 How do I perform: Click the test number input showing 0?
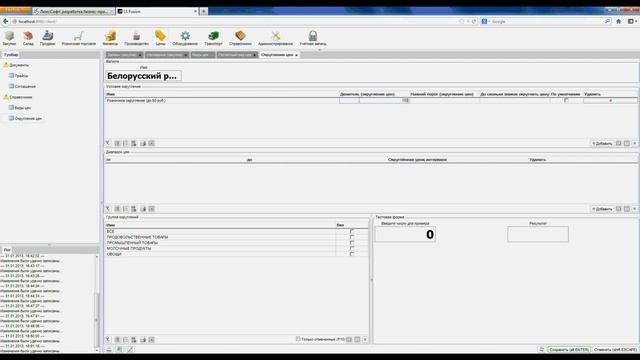coord(405,234)
